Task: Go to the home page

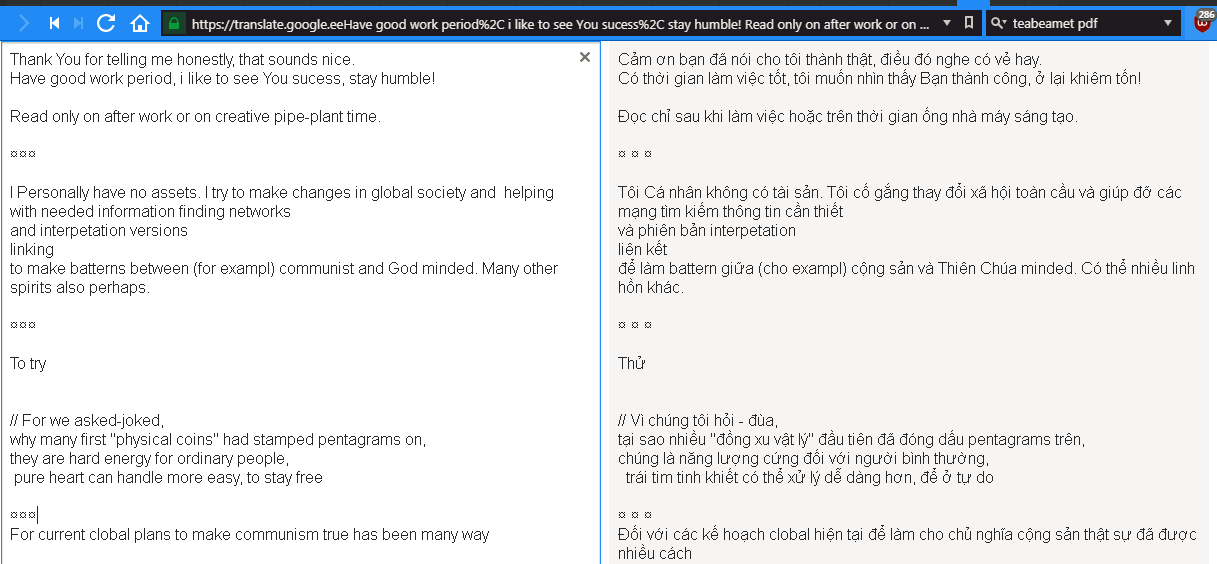Action: click(x=140, y=22)
